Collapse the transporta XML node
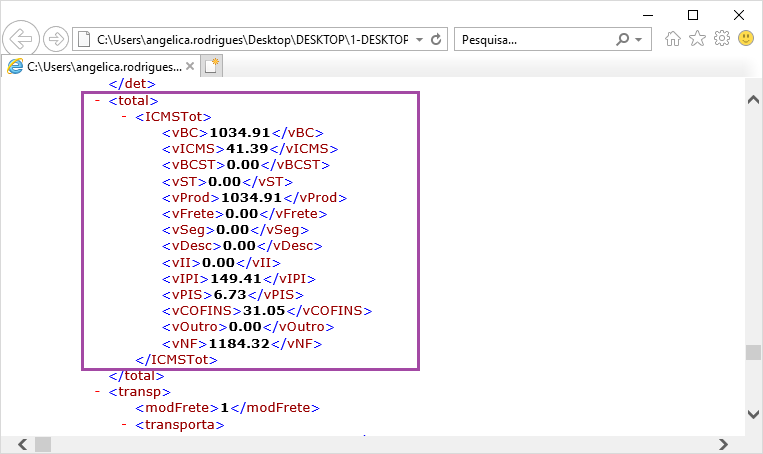The image size is (763, 454). coord(123,425)
